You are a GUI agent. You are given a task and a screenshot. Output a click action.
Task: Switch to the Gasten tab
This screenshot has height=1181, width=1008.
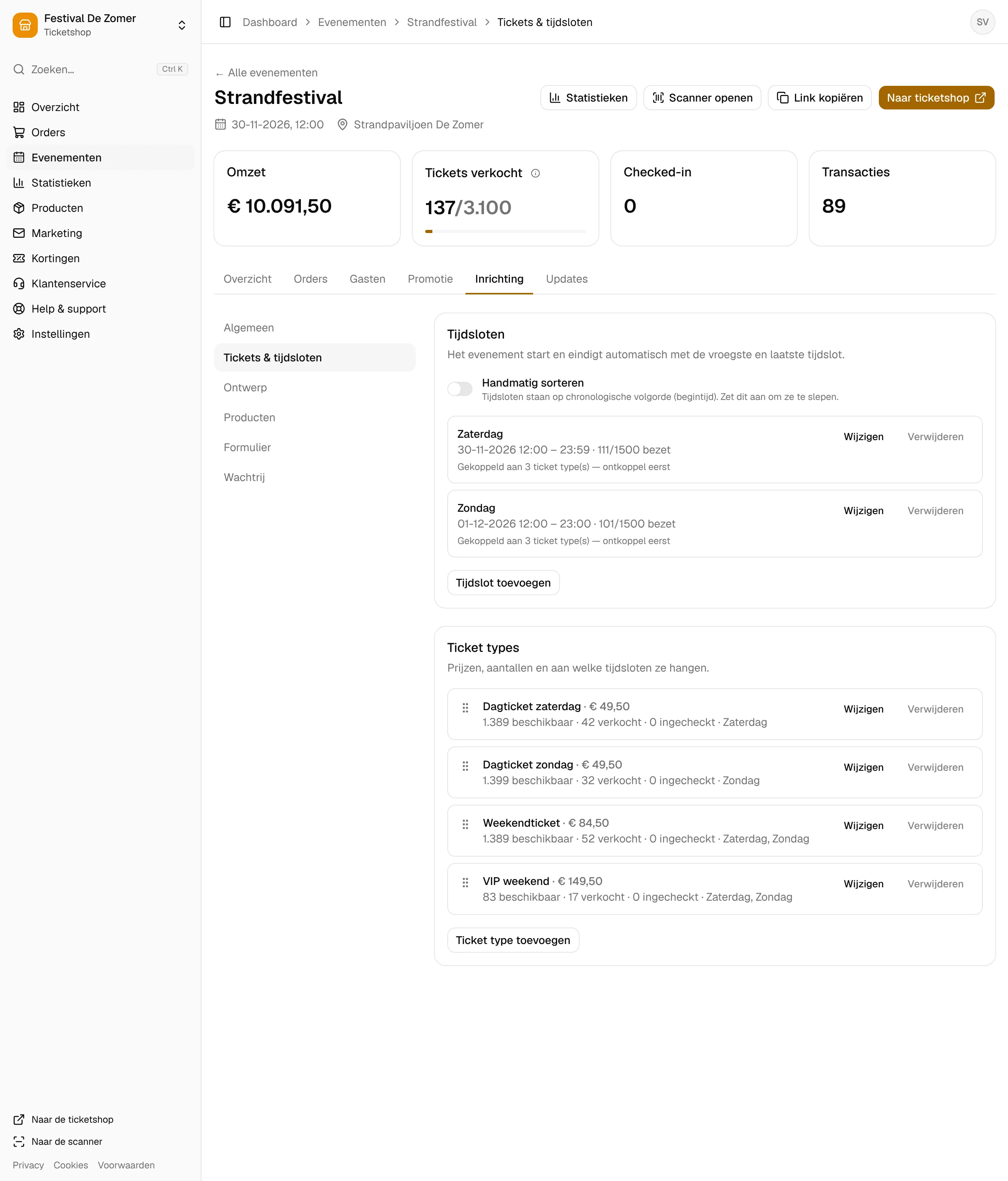367,279
